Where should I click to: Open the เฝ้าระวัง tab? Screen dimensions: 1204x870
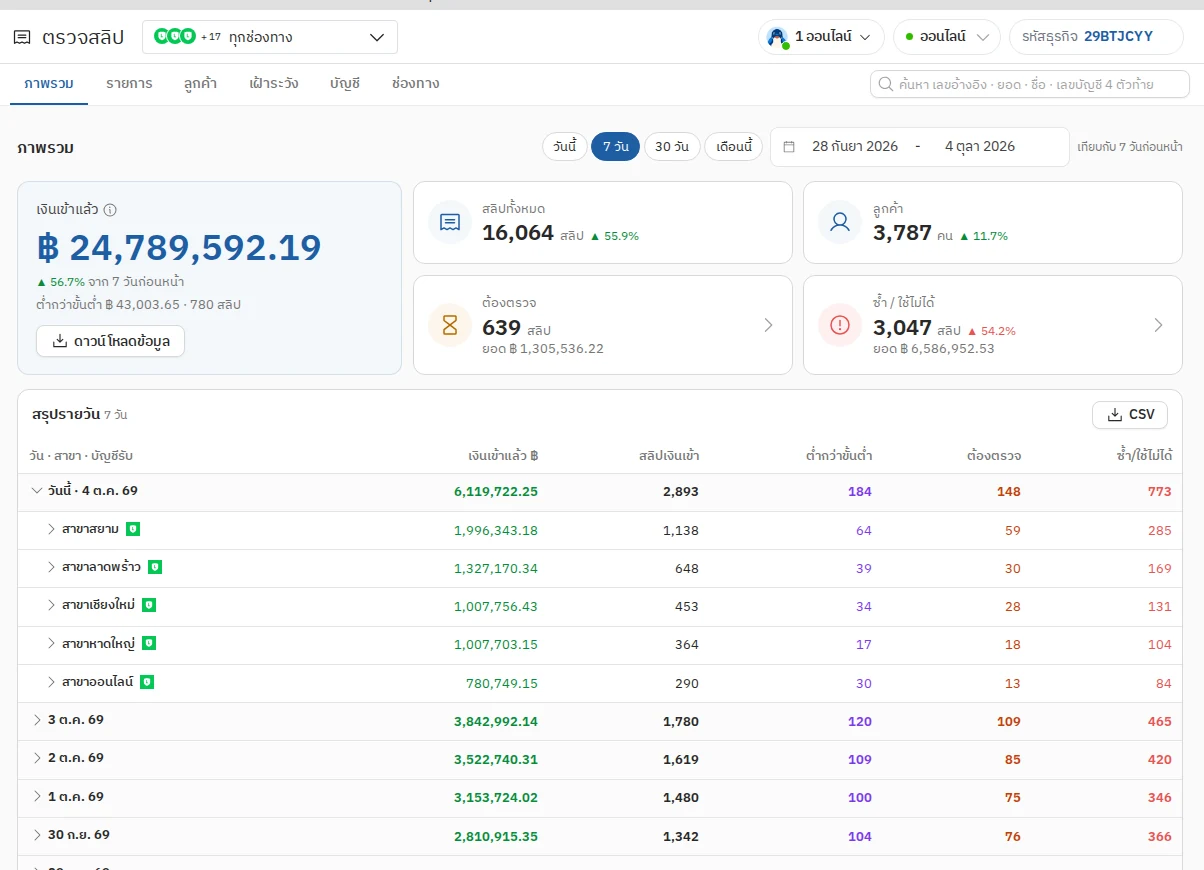tap(274, 84)
